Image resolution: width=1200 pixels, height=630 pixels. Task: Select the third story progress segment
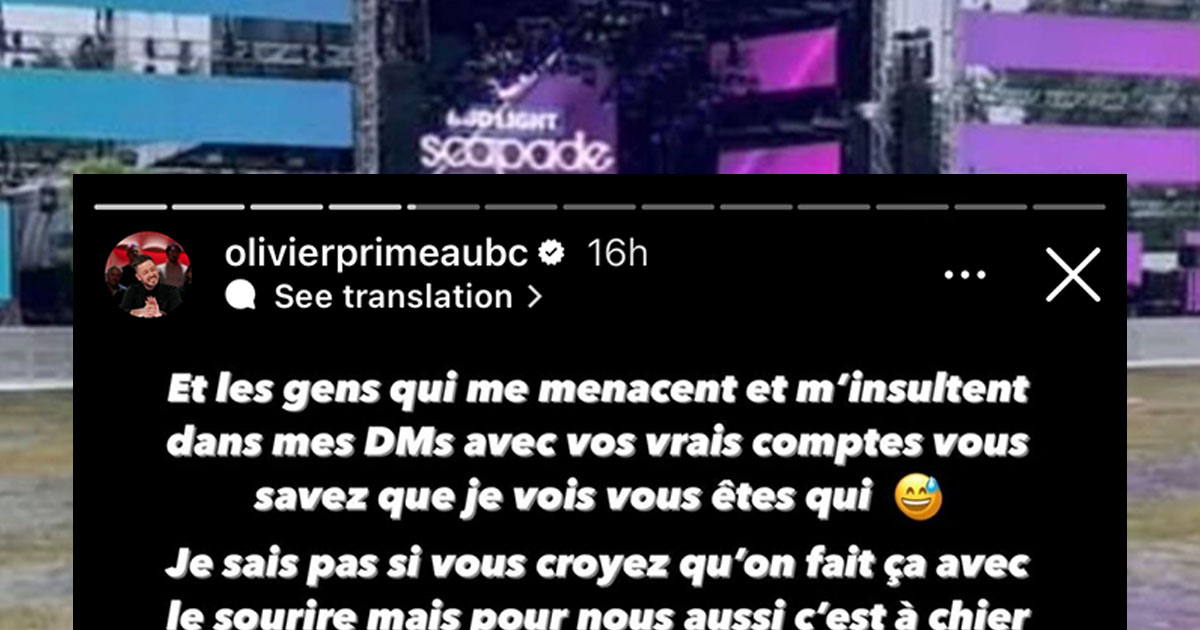point(286,207)
